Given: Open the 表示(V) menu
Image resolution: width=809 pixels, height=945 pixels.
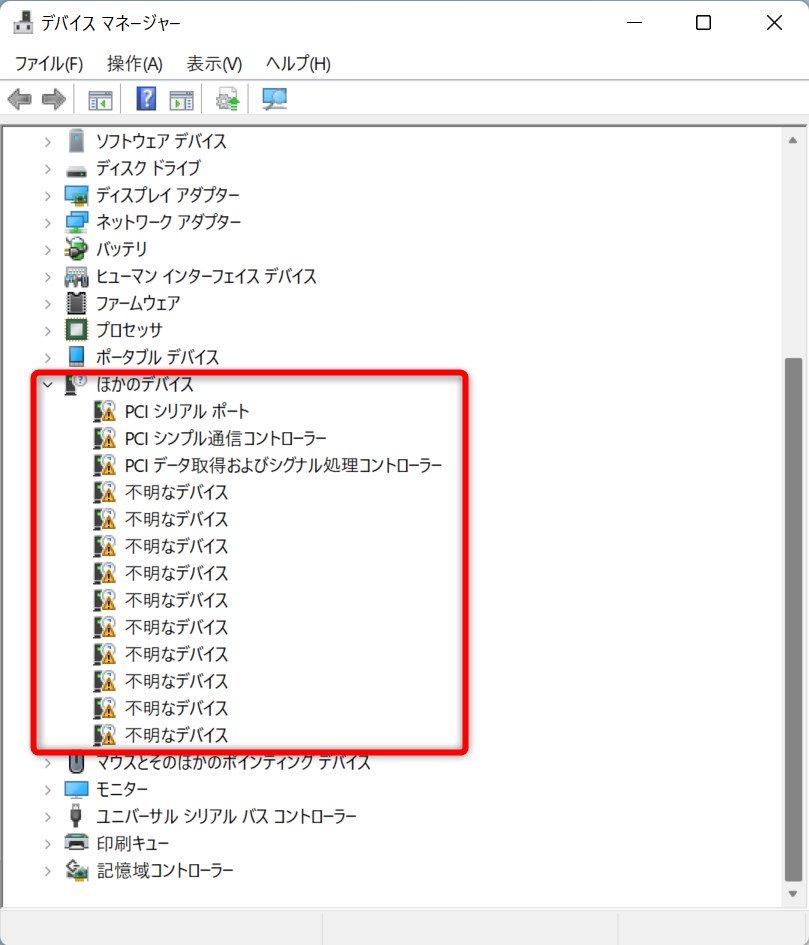Looking at the screenshot, I should click(x=214, y=63).
